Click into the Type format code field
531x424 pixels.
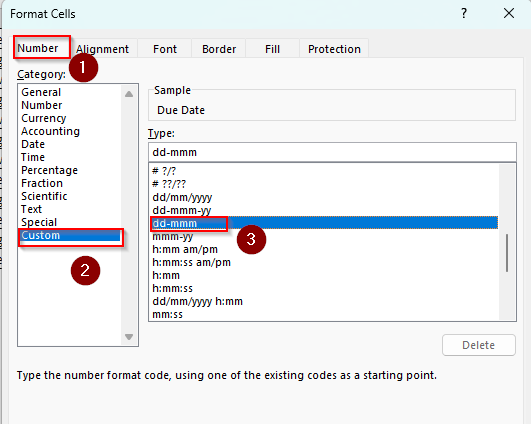332,152
